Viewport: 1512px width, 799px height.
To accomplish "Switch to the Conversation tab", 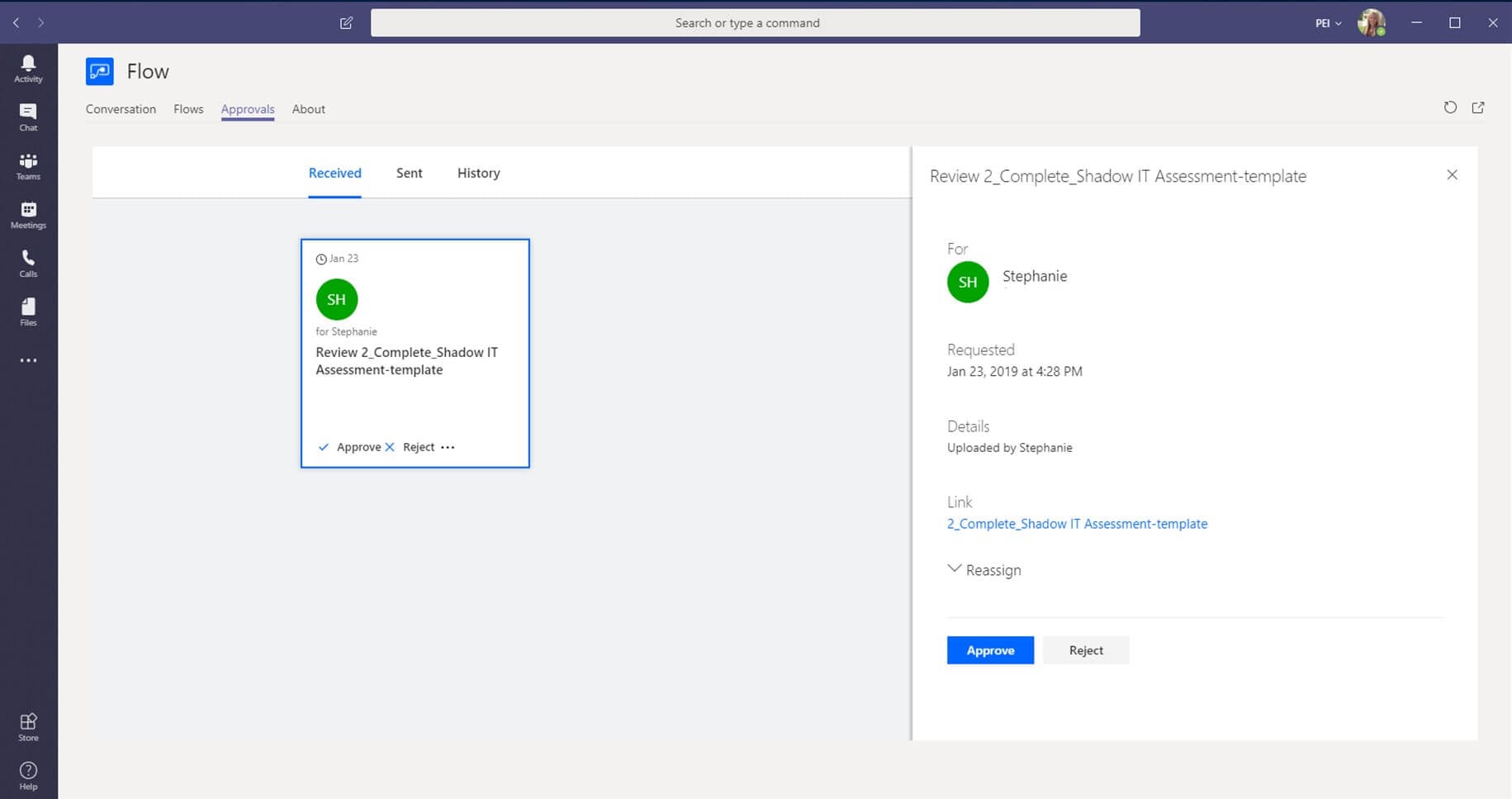I will (x=121, y=109).
